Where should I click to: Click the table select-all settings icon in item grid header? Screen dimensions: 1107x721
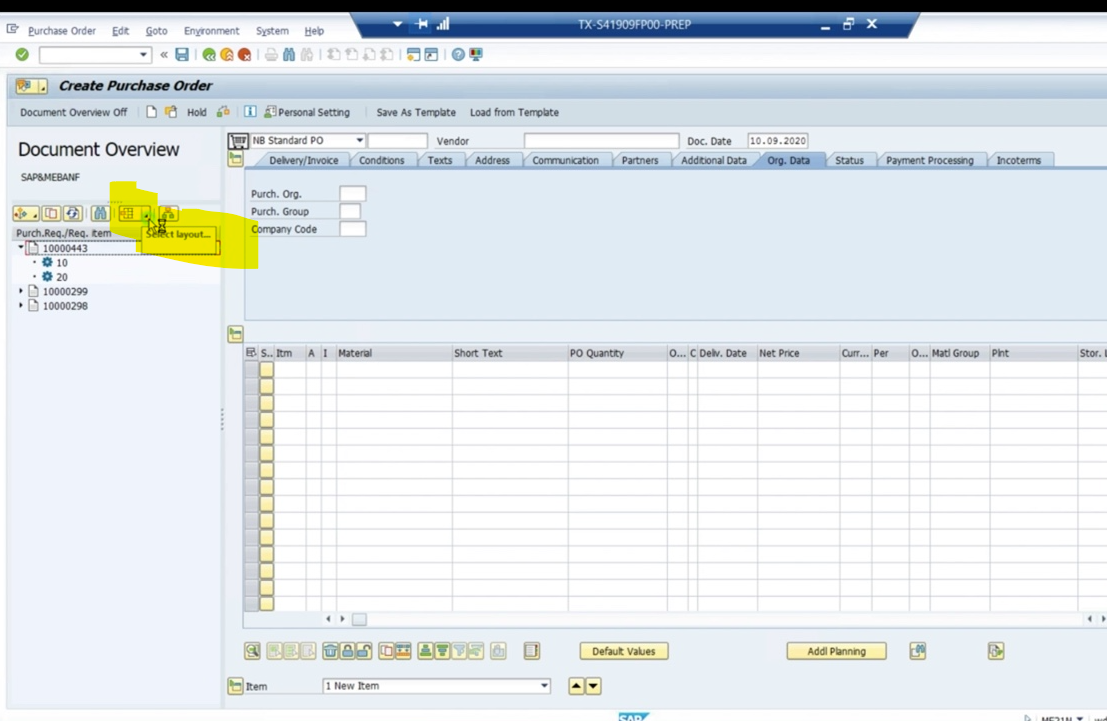(x=251, y=352)
